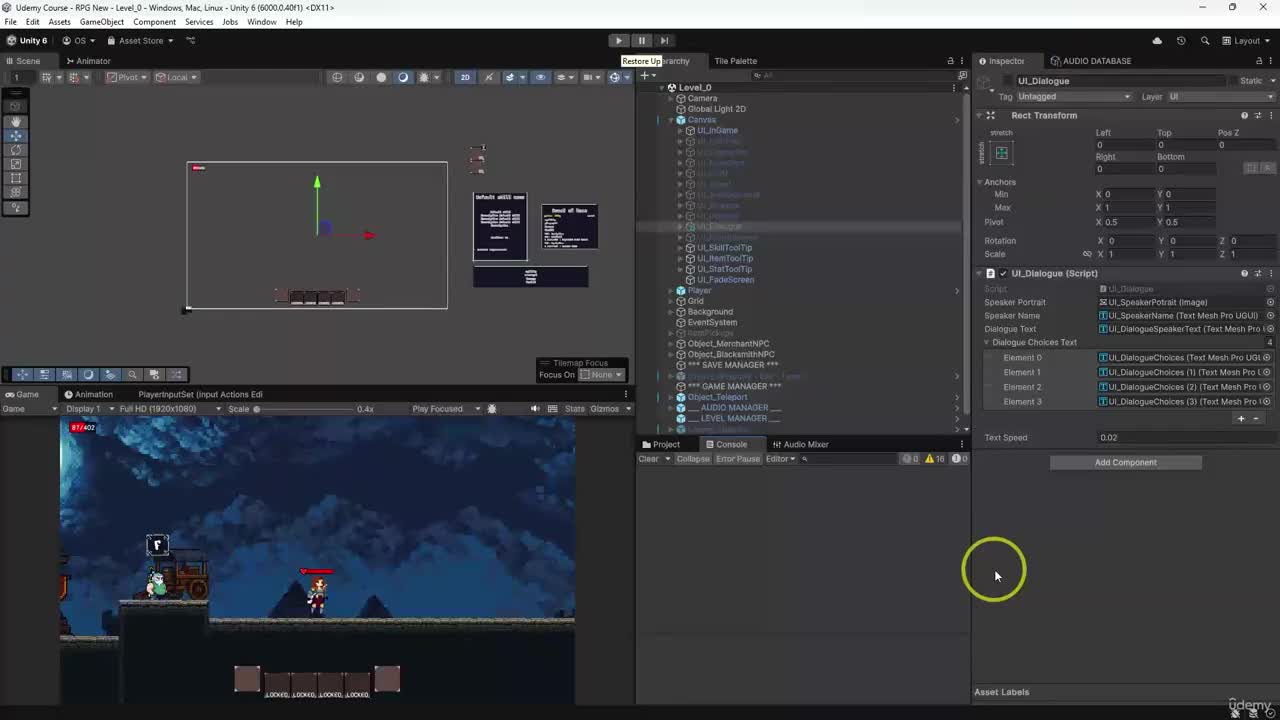Switch to the AUDIO DATABASE tab
1280x720 pixels.
click(1090, 61)
